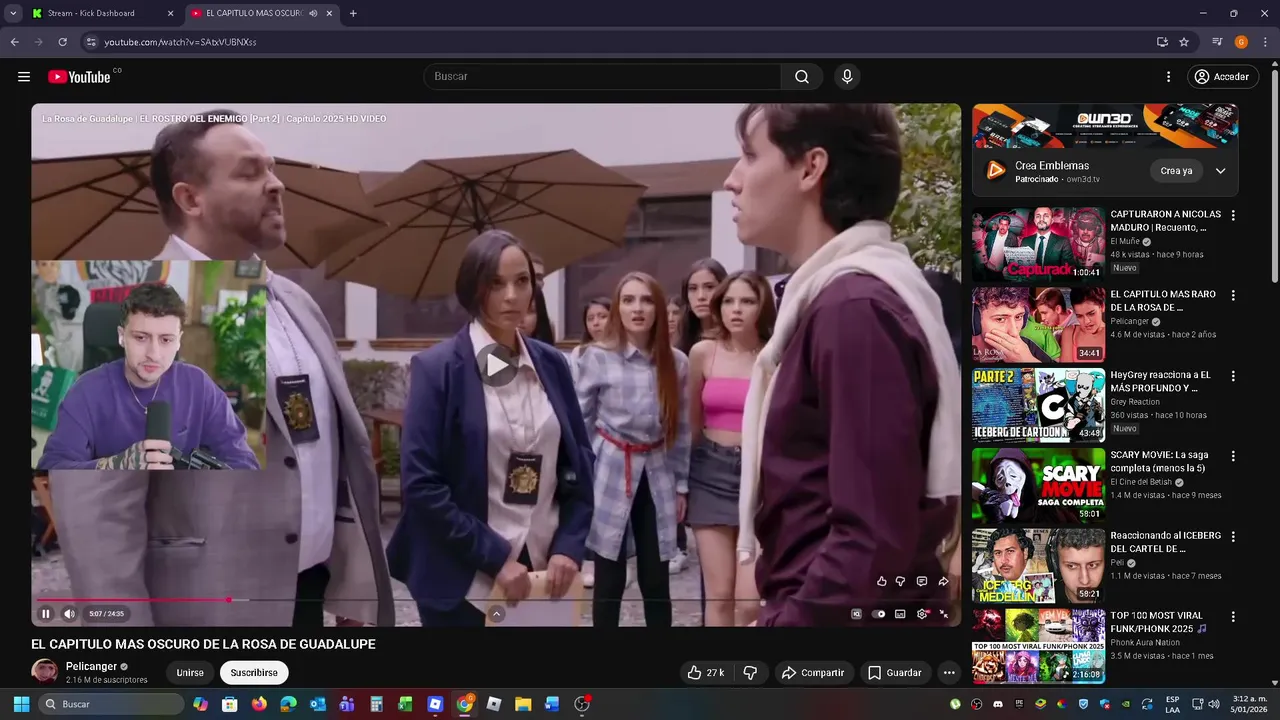Click the Crea ya sponsored button

coord(1176,171)
